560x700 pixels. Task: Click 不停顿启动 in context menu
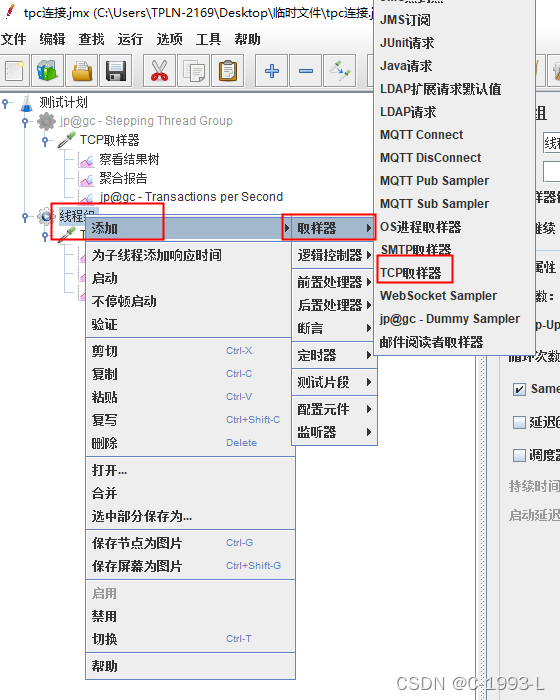pos(188,301)
